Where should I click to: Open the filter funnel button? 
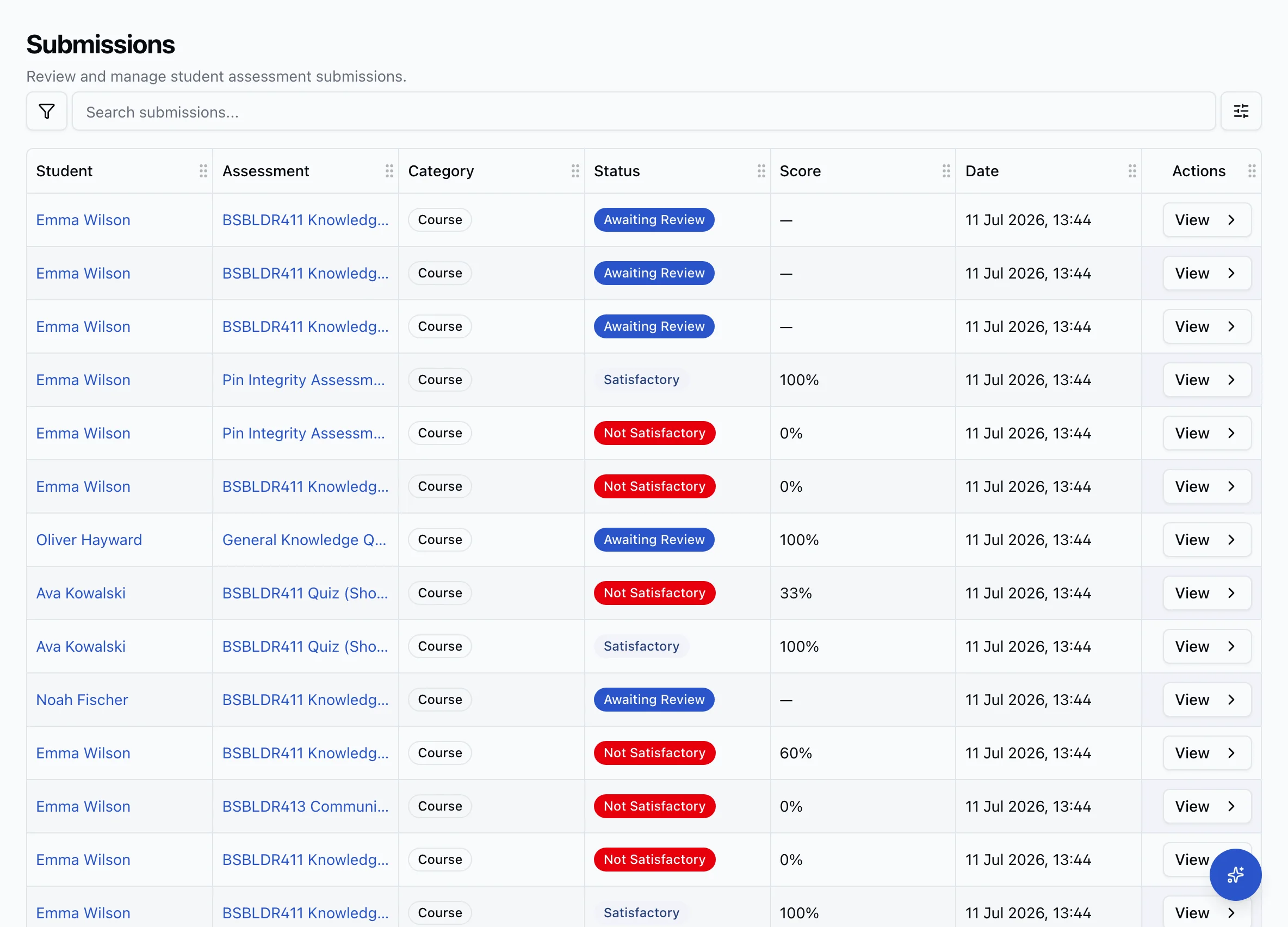47,112
